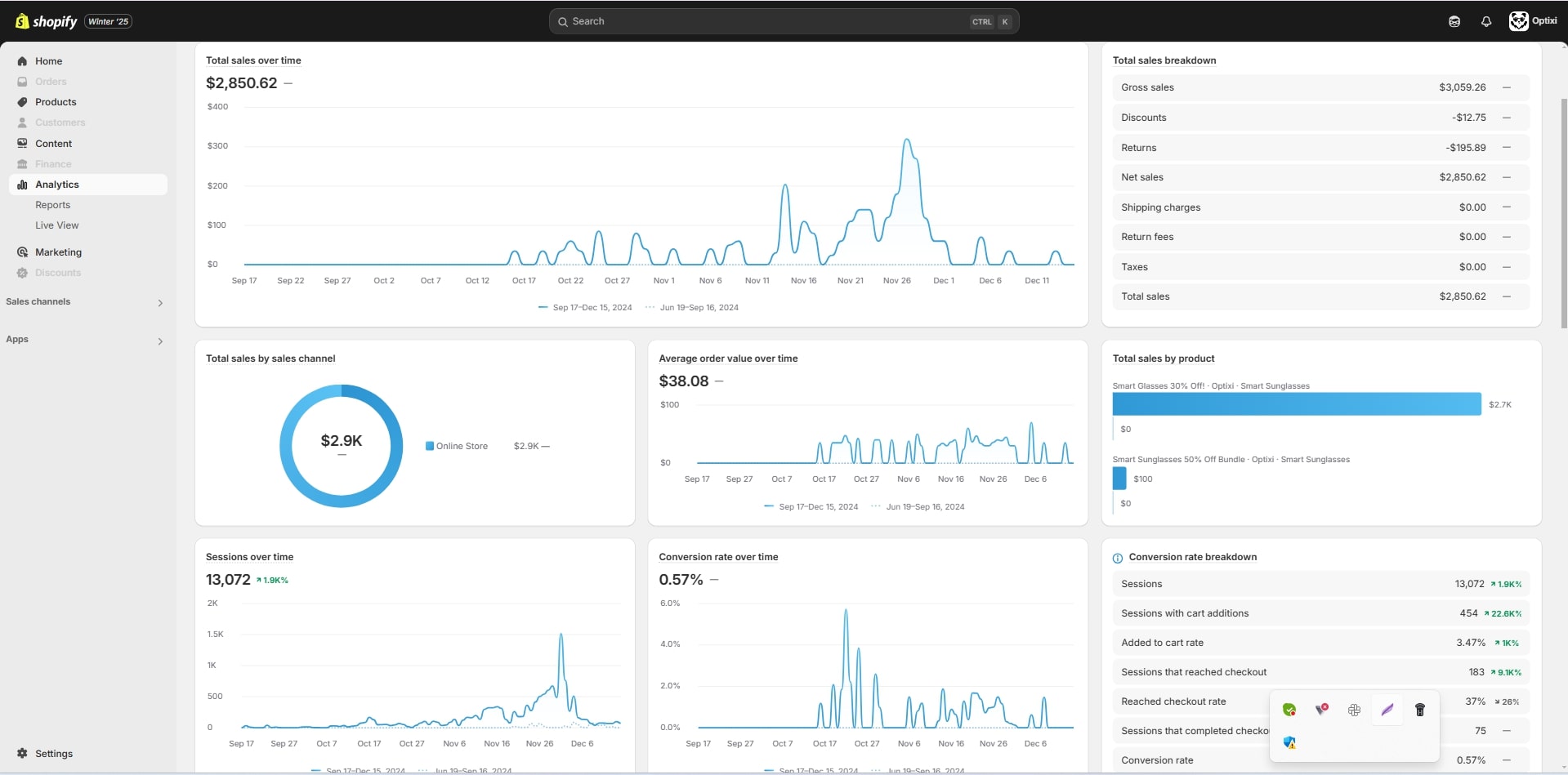The image size is (1568, 775).
Task: Click the Conversion rate breakdown info icon
Action: point(1117,558)
